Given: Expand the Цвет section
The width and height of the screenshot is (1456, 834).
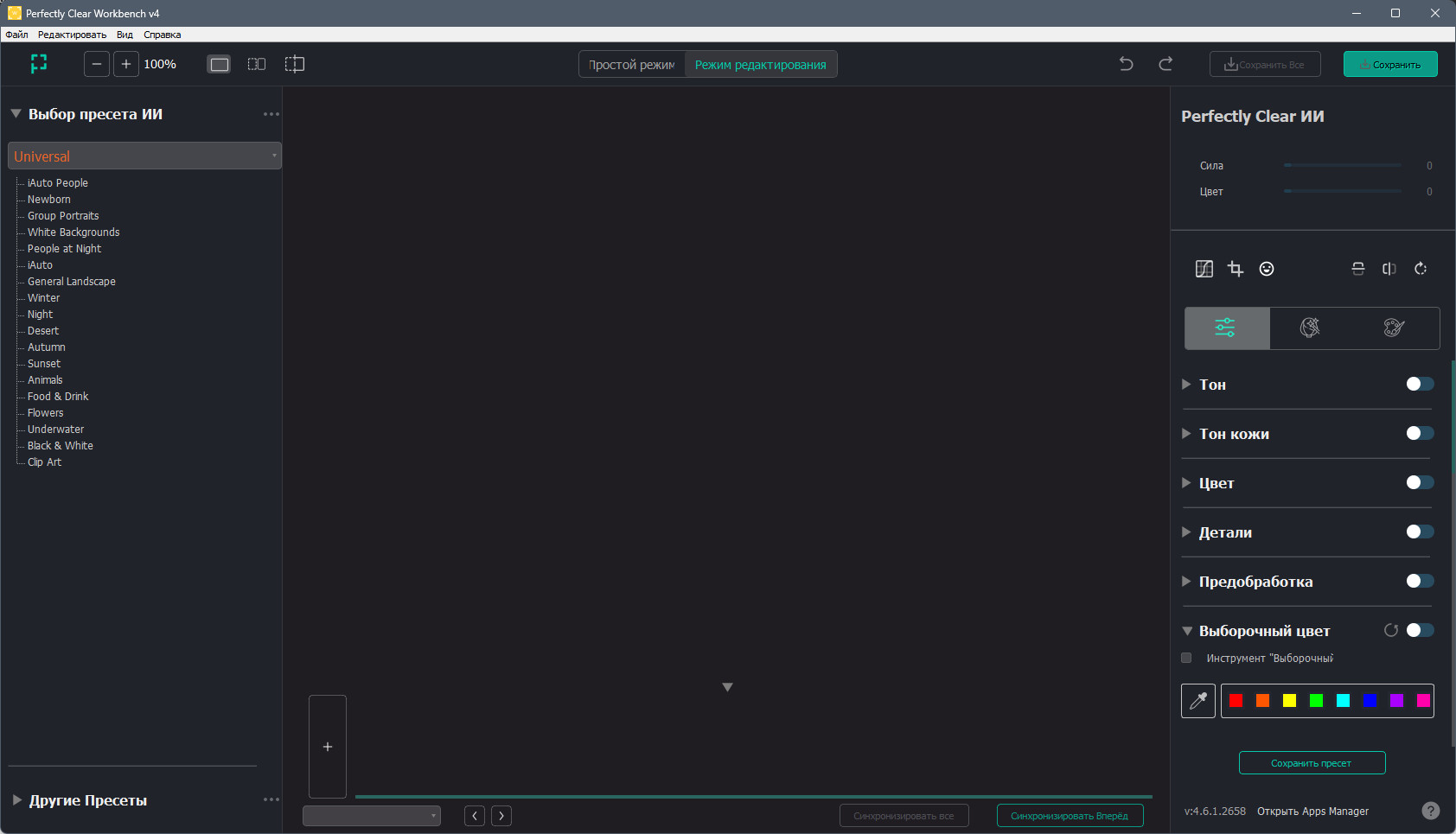Looking at the screenshot, I should click(1186, 482).
